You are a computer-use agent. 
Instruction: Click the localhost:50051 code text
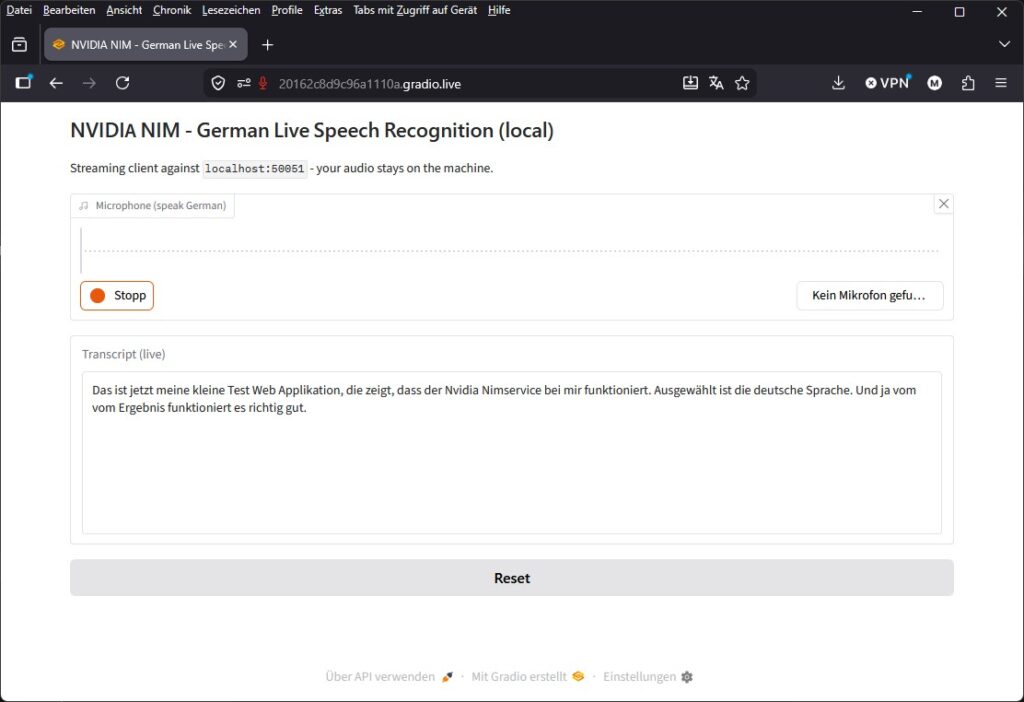click(255, 168)
